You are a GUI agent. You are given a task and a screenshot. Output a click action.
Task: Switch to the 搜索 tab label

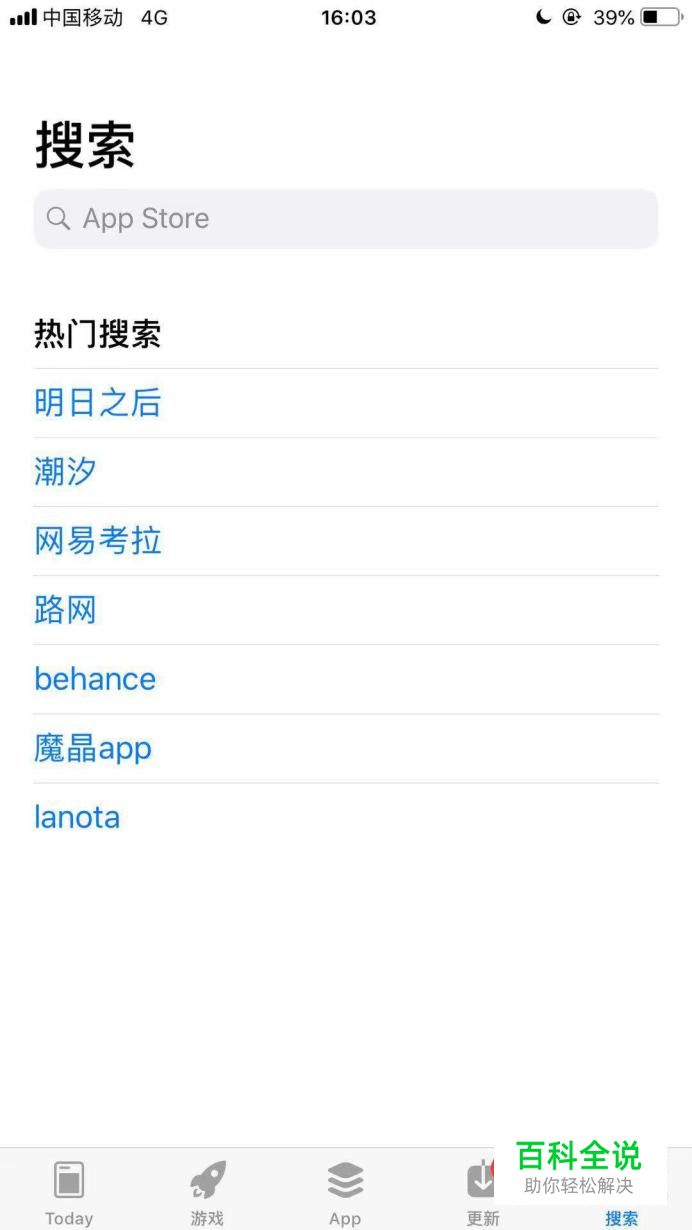pyautogui.click(x=622, y=1218)
